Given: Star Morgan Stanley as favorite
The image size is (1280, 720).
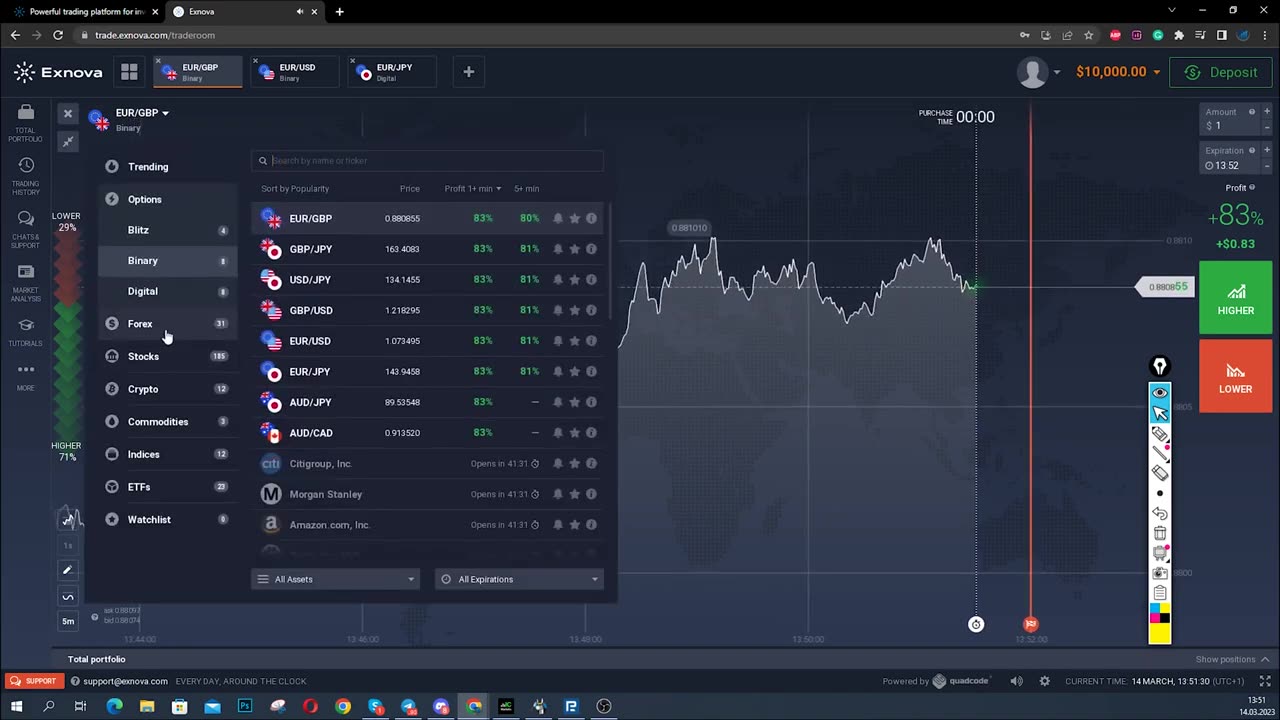Looking at the screenshot, I should [574, 494].
